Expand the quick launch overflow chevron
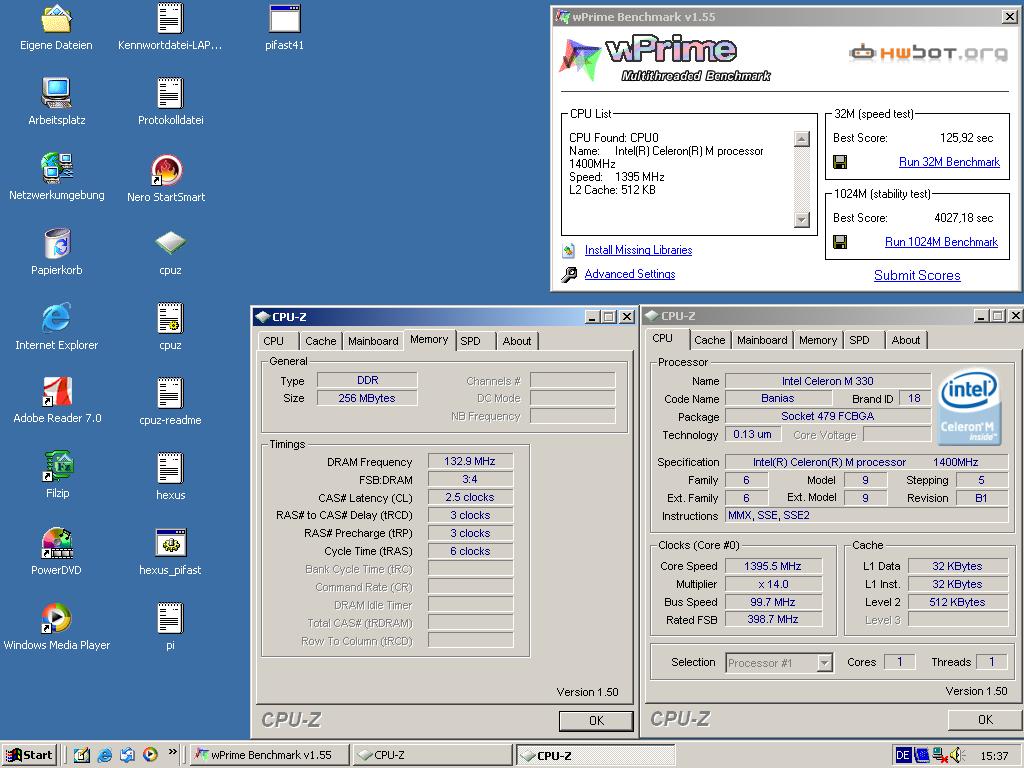 point(172,752)
